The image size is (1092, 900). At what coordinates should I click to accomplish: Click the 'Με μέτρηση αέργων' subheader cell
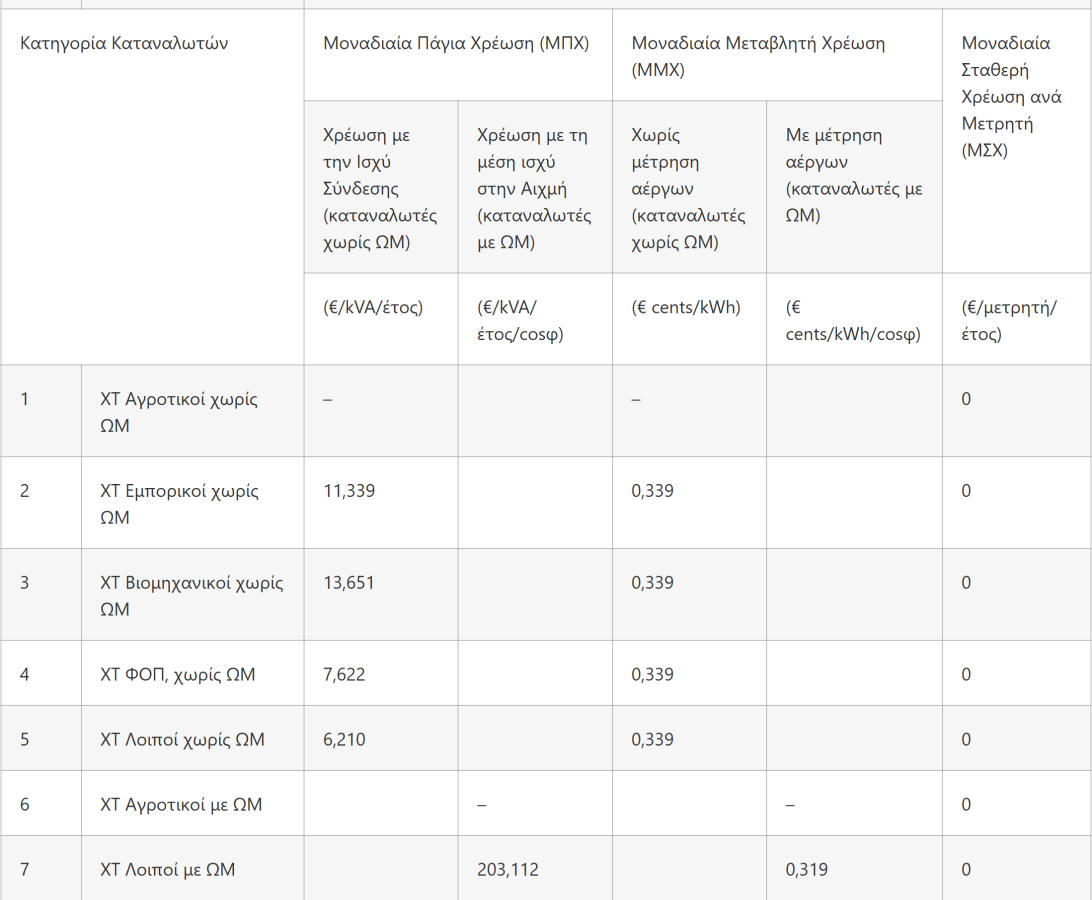tap(853, 175)
